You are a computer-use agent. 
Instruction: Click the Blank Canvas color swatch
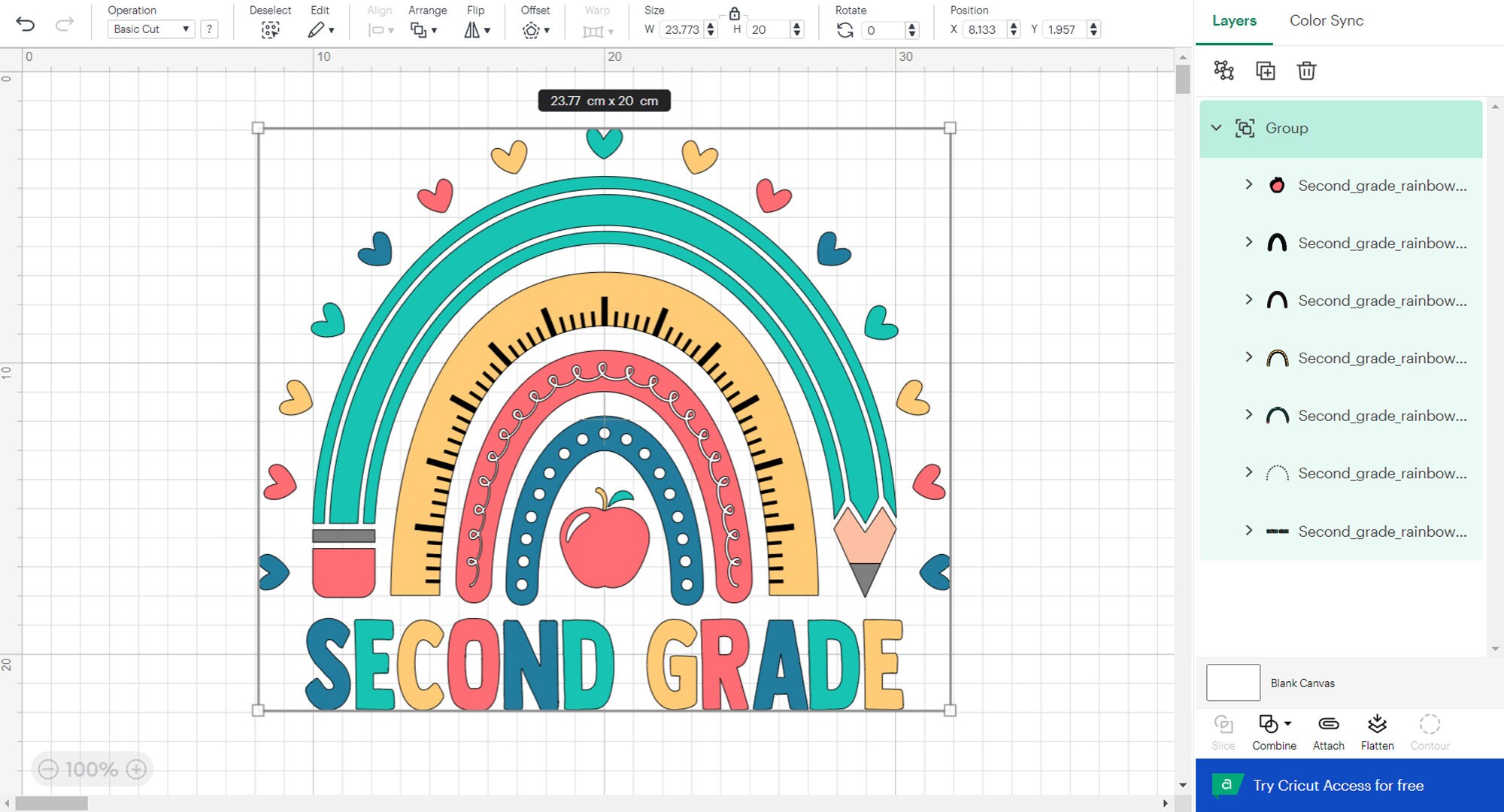pyautogui.click(x=1233, y=682)
